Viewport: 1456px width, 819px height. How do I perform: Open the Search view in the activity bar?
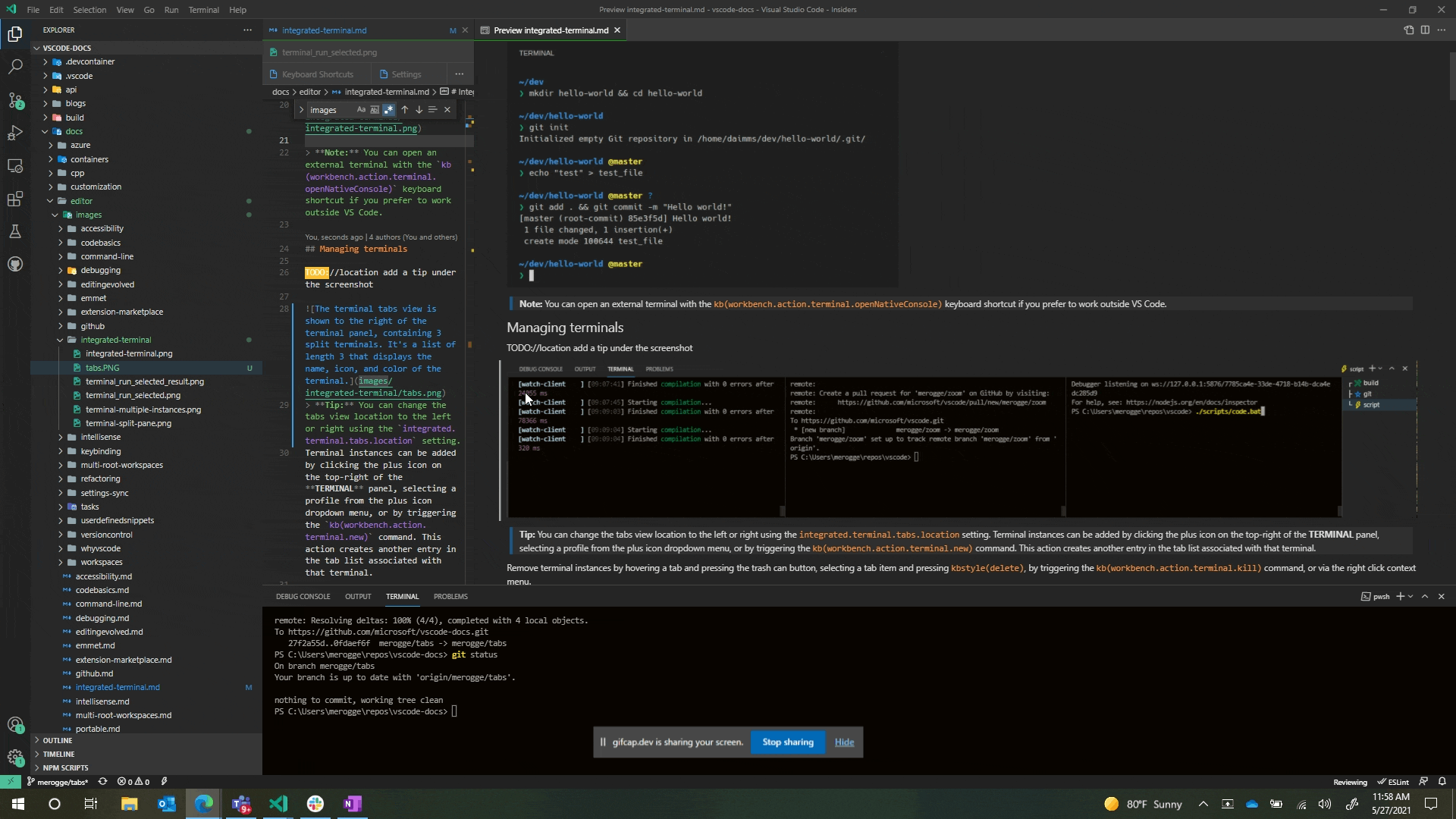16,67
